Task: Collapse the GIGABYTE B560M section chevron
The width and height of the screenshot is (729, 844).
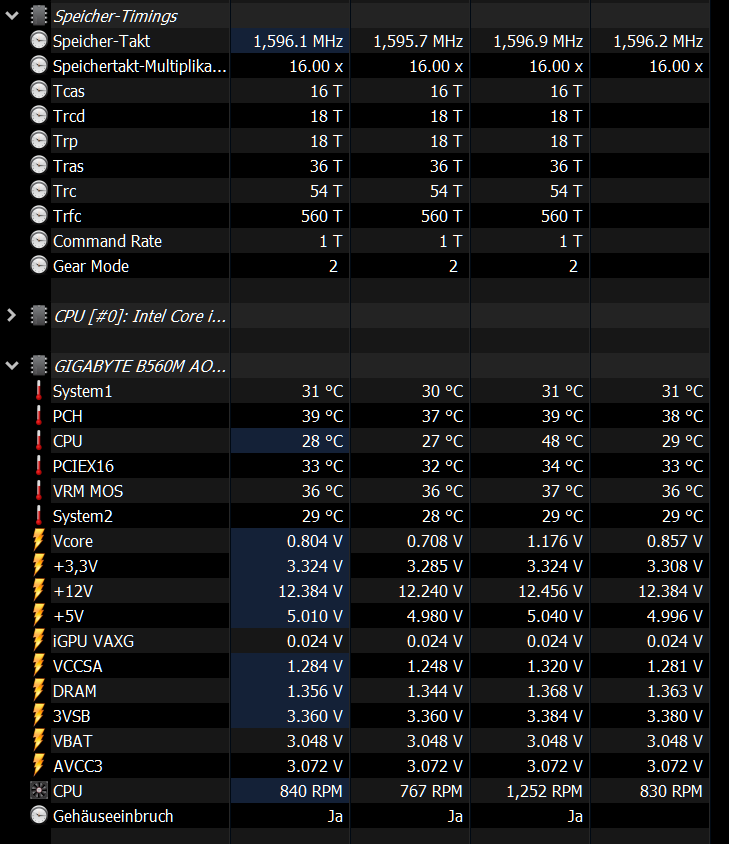Action: pyautogui.click(x=12, y=366)
